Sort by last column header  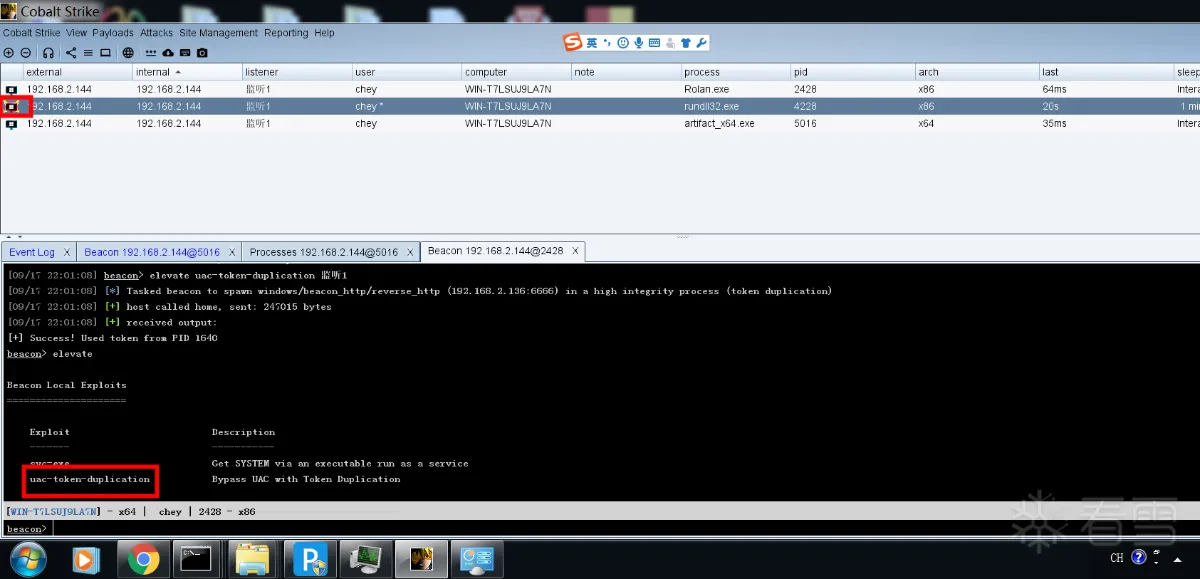[x=1107, y=72]
